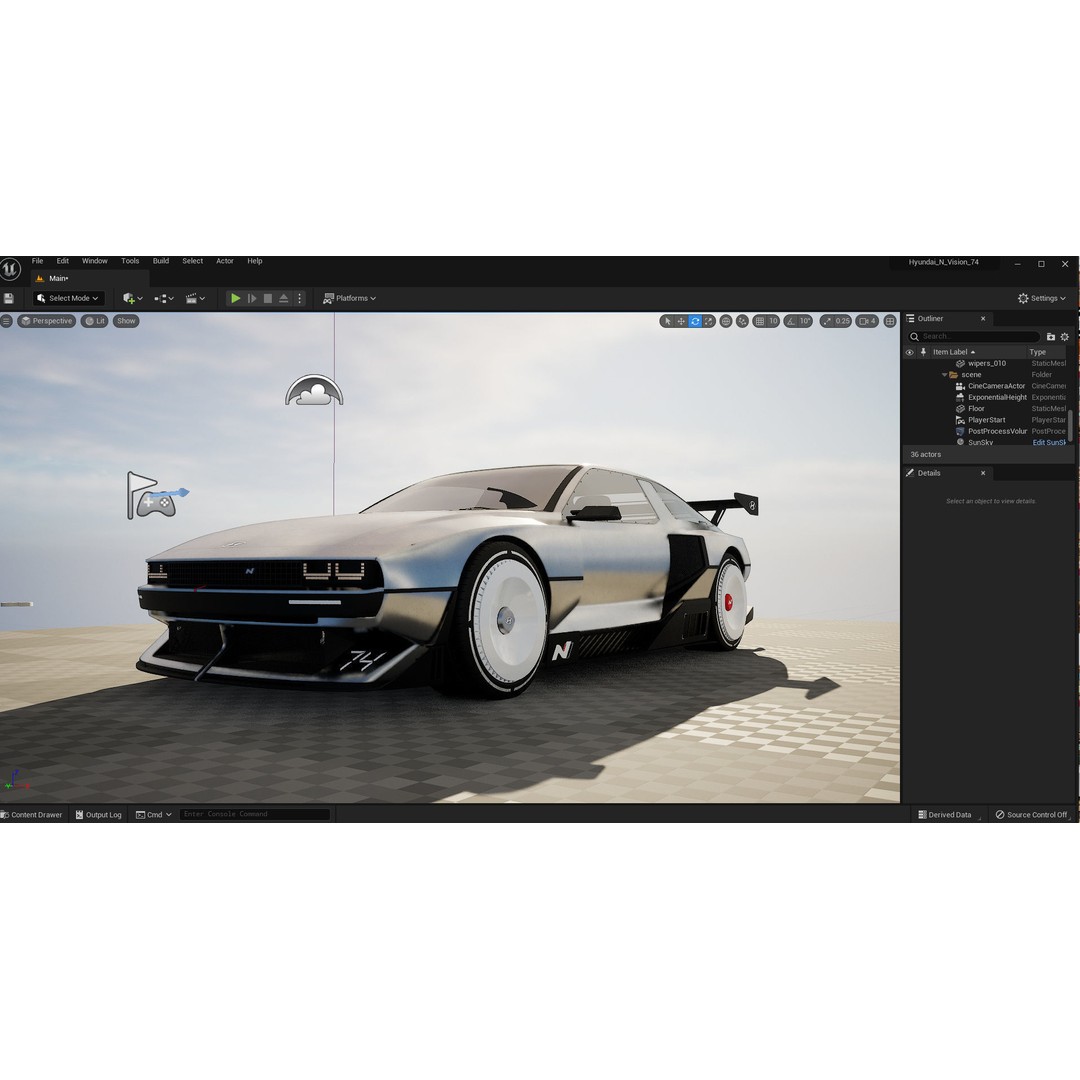This screenshot has width=1080, height=1080.
Task: Close the Details panel tab
Action: pyautogui.click(x=983, y=473)
